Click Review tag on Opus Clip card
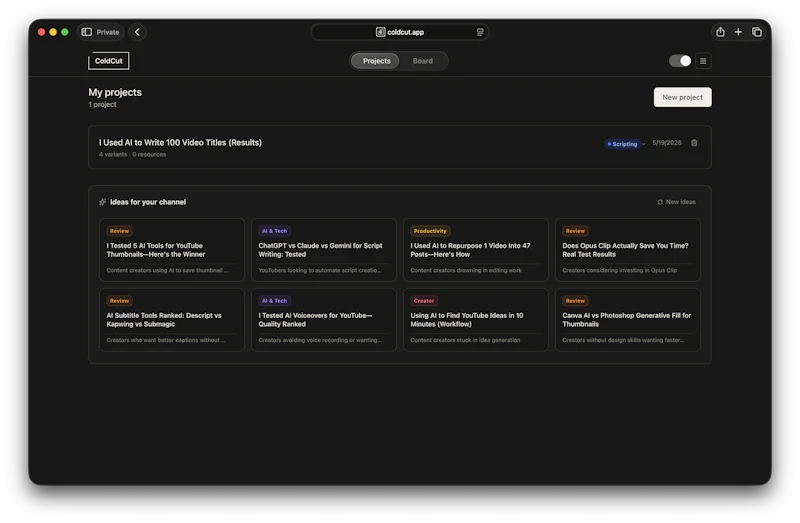Image resolution: width=800 pixels, height=523 pixels. [x=575, y=231]
